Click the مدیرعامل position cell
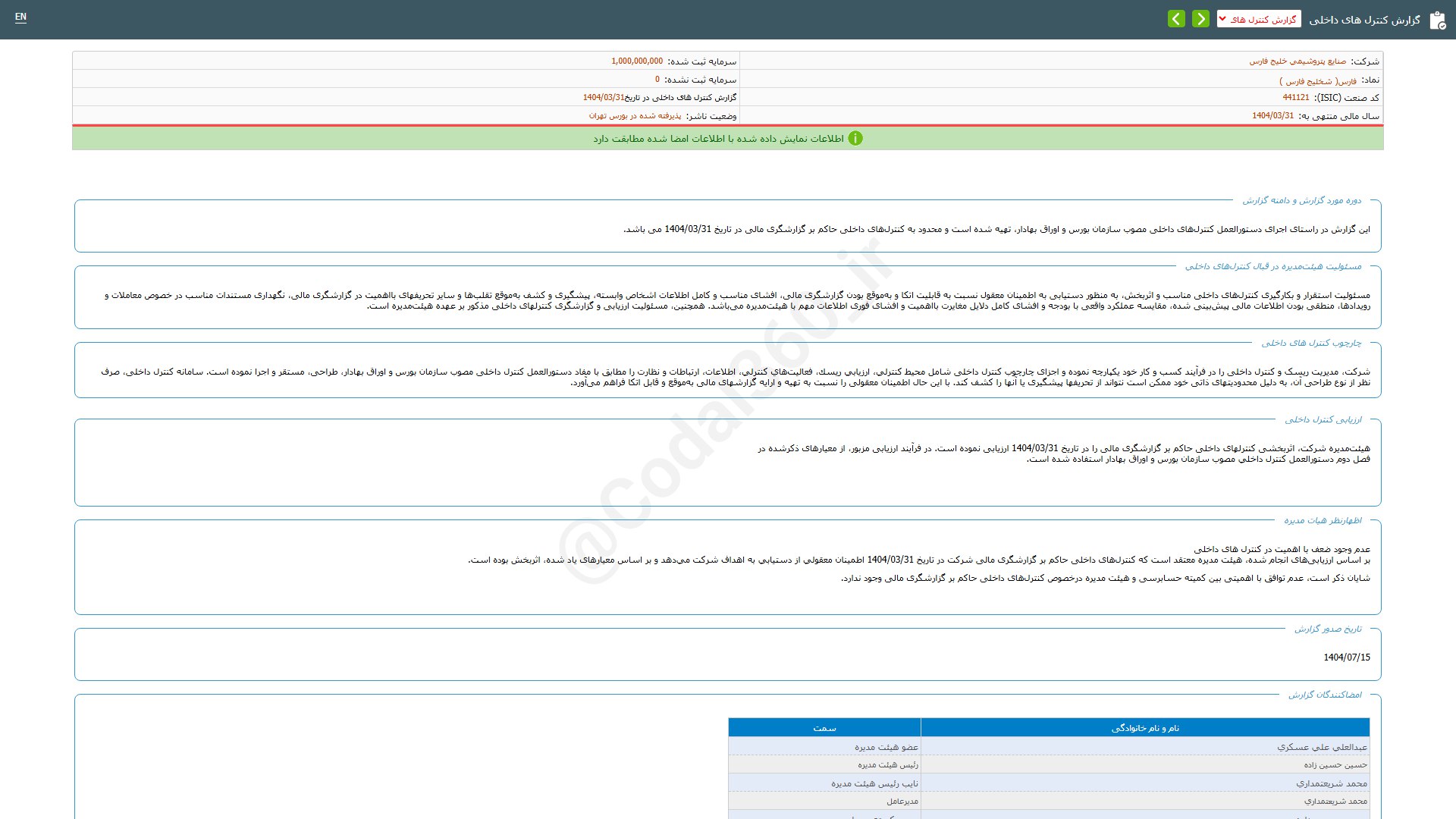Viewport: 1456px width, 819px height. pos(902,802)
